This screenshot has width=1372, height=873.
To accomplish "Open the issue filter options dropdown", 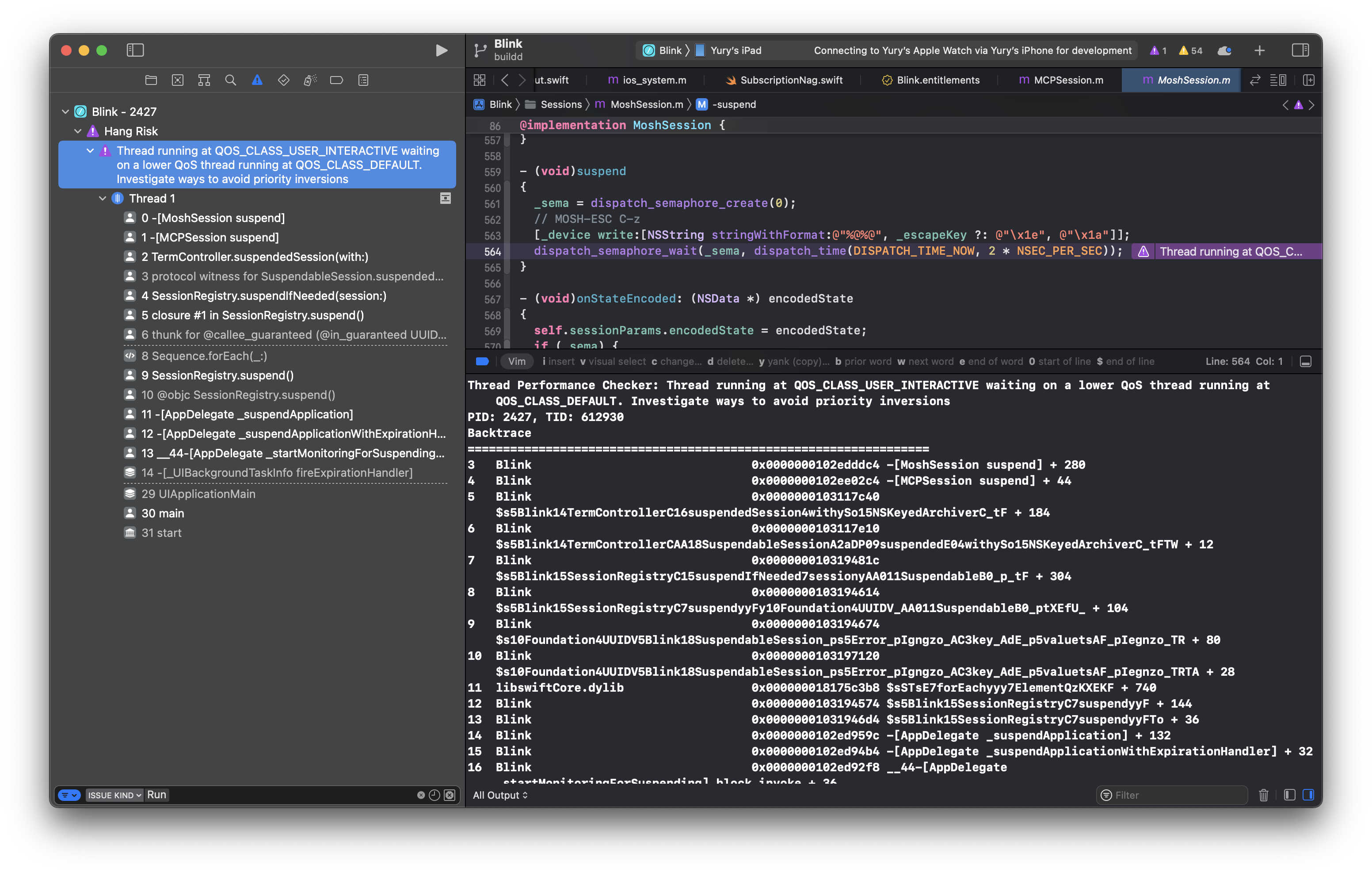I will click(x=69, y=795).
